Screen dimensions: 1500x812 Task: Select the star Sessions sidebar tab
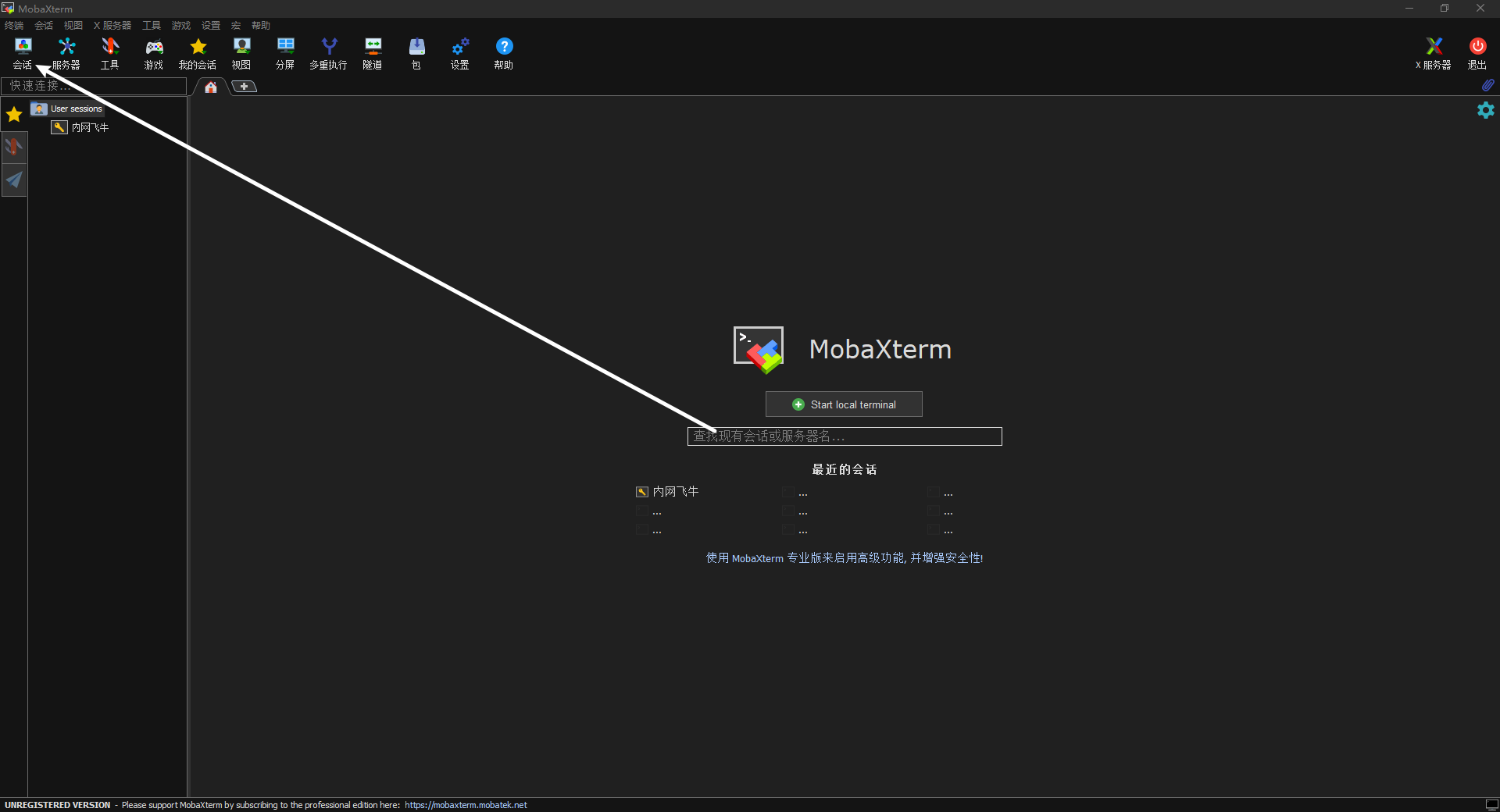(x=14, y=115)
